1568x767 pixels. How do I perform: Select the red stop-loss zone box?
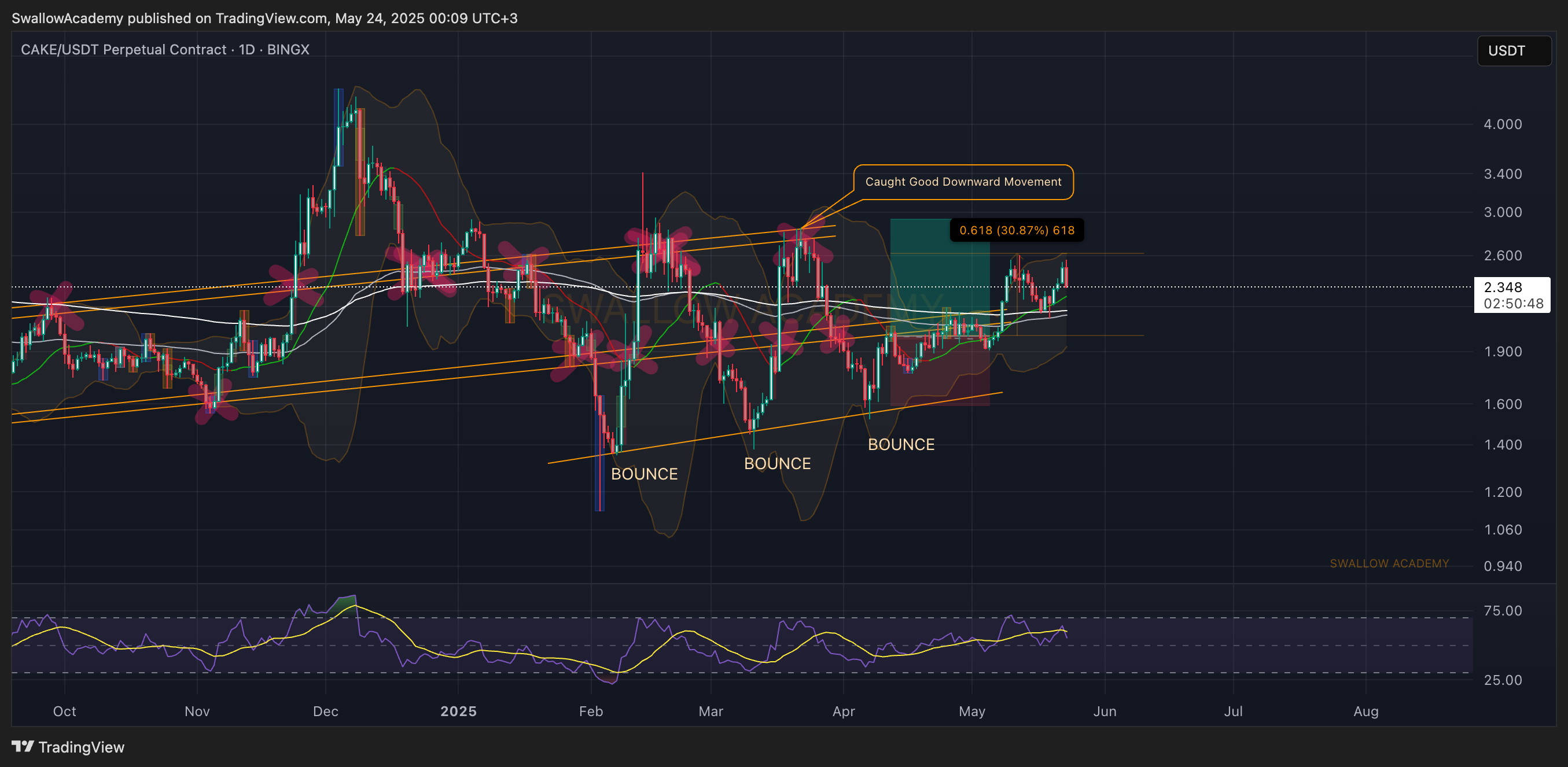click(x=940, y=370)
